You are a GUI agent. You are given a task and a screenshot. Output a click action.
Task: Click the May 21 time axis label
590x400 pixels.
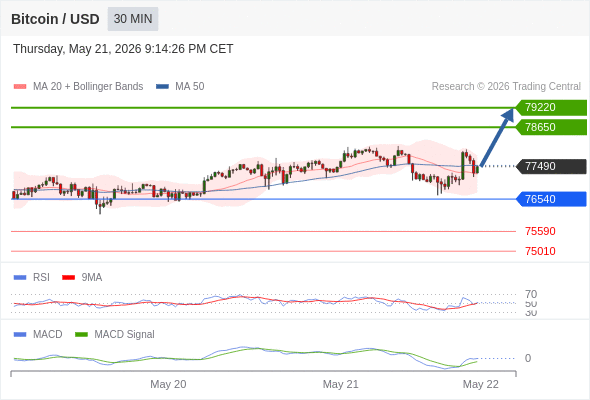(x=341, y=384)
